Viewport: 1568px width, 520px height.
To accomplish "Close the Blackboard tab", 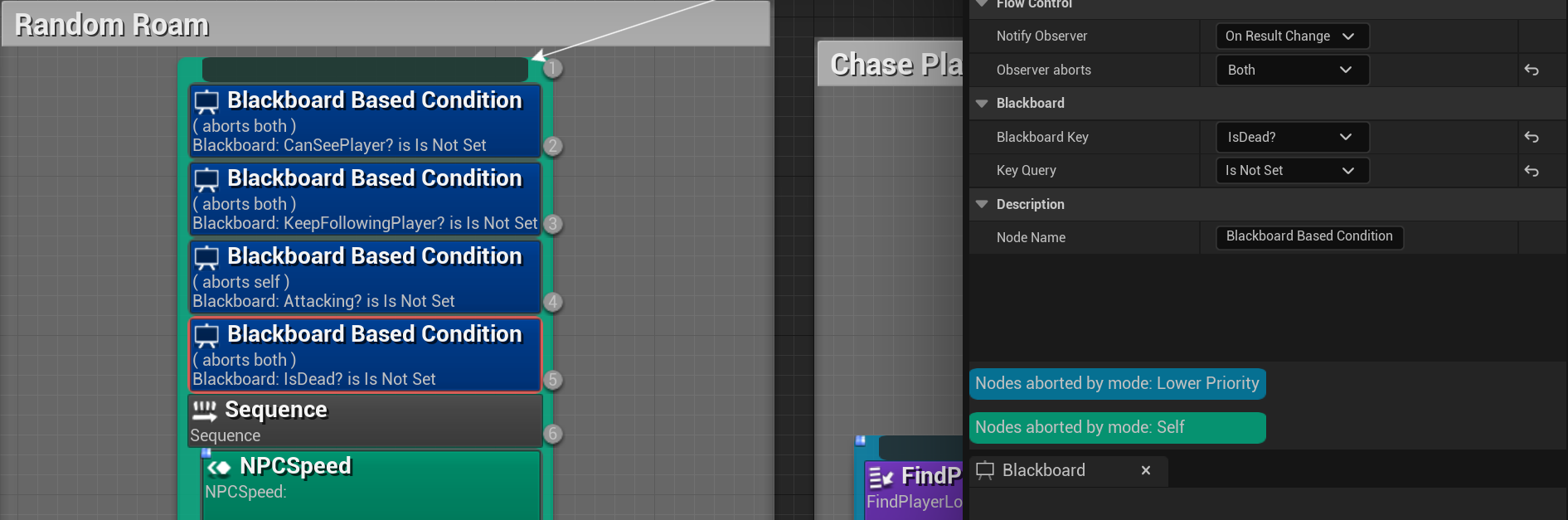I will click(1146, 470).
